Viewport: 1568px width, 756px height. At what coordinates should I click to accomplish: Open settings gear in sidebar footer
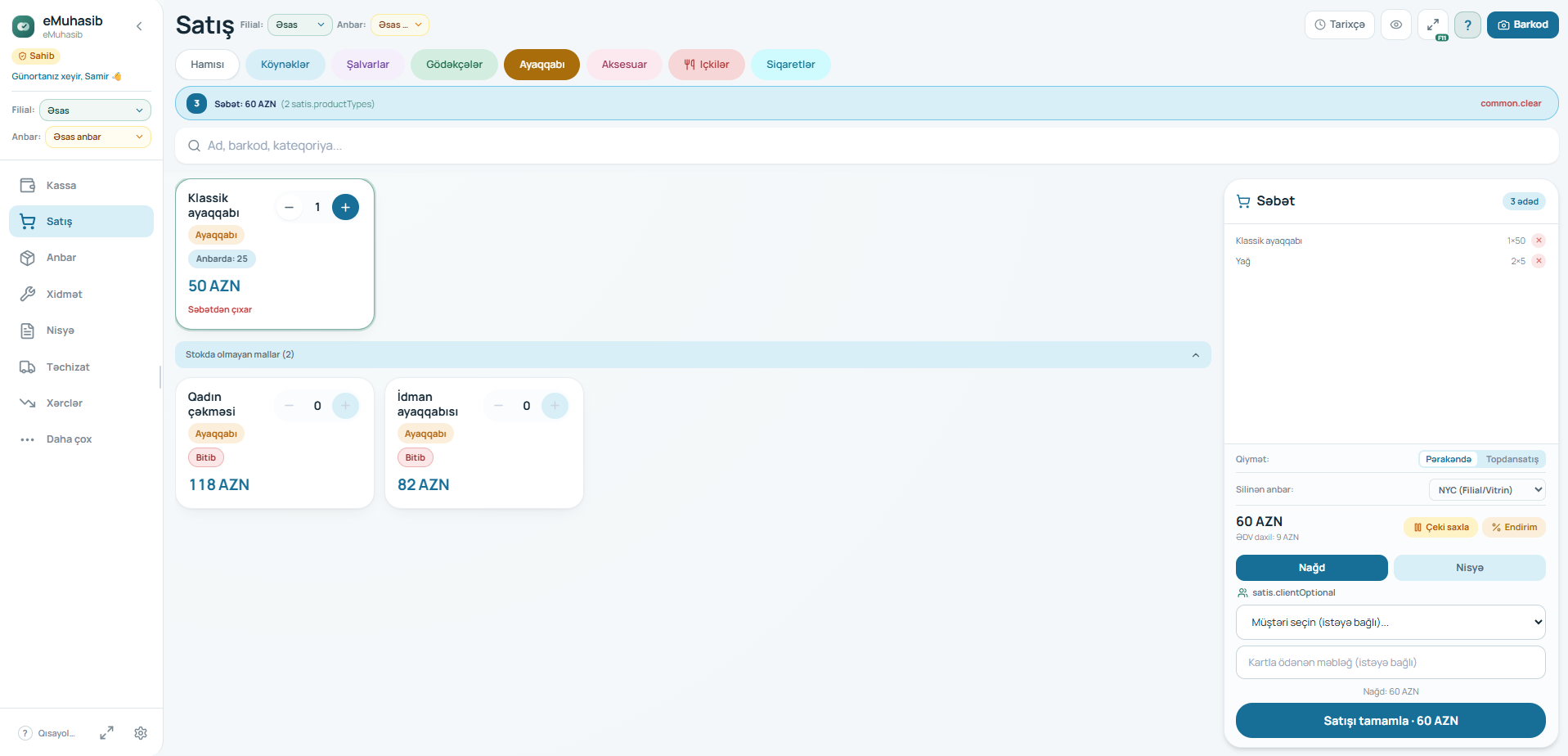click(141, 733)
